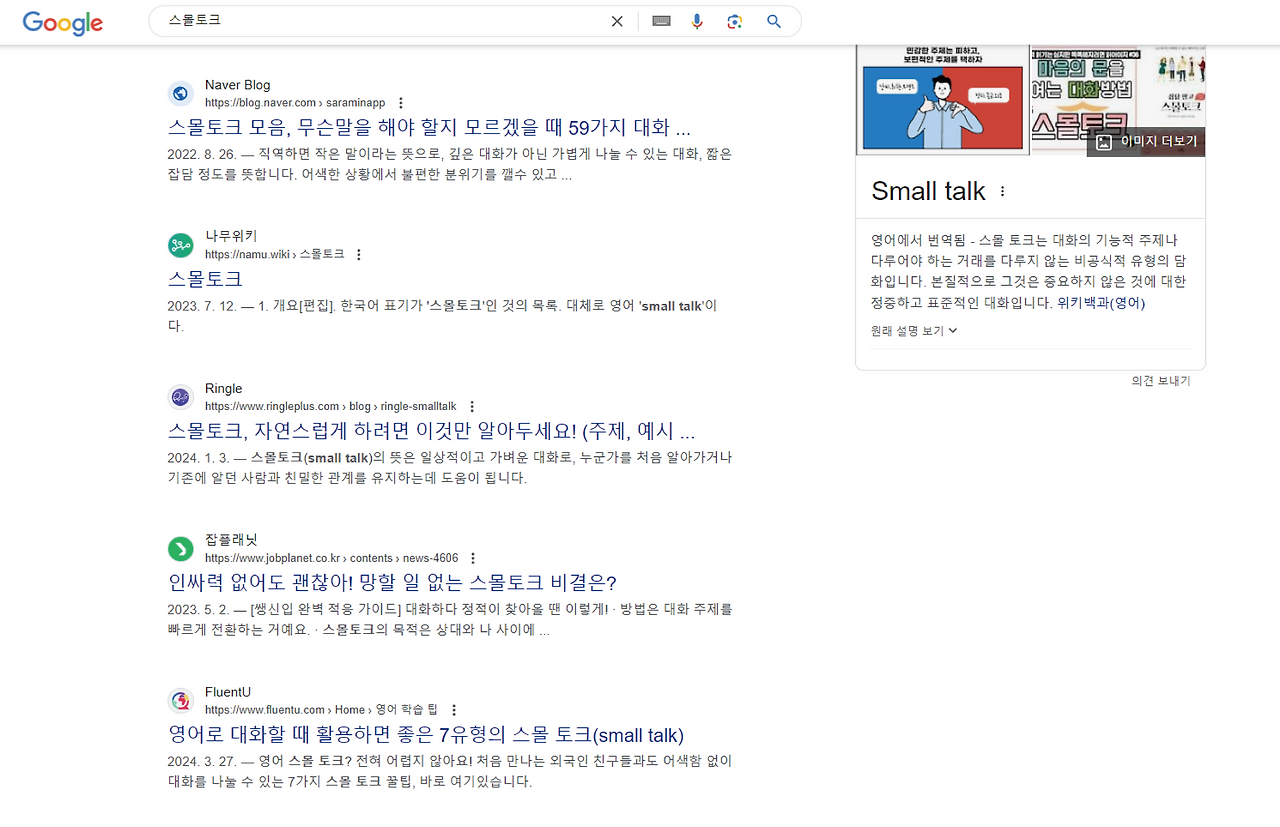This screenshot has height=827, width=1280.
Task: Open Google Lens image search
Action: [735, 21]
